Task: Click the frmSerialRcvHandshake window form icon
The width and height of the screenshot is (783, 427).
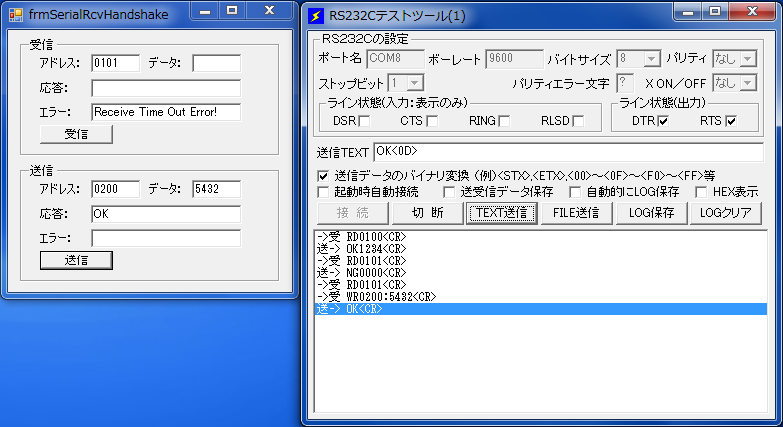Action: click(16, 14)
